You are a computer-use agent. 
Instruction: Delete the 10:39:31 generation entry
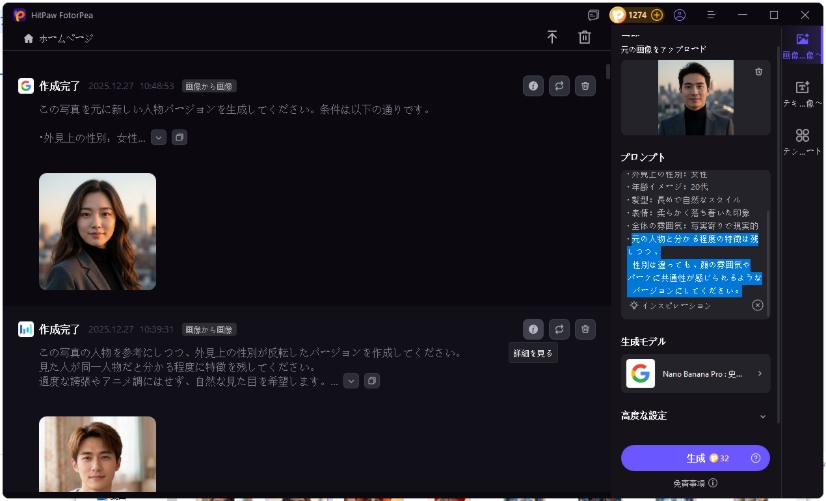click(585, 329)
